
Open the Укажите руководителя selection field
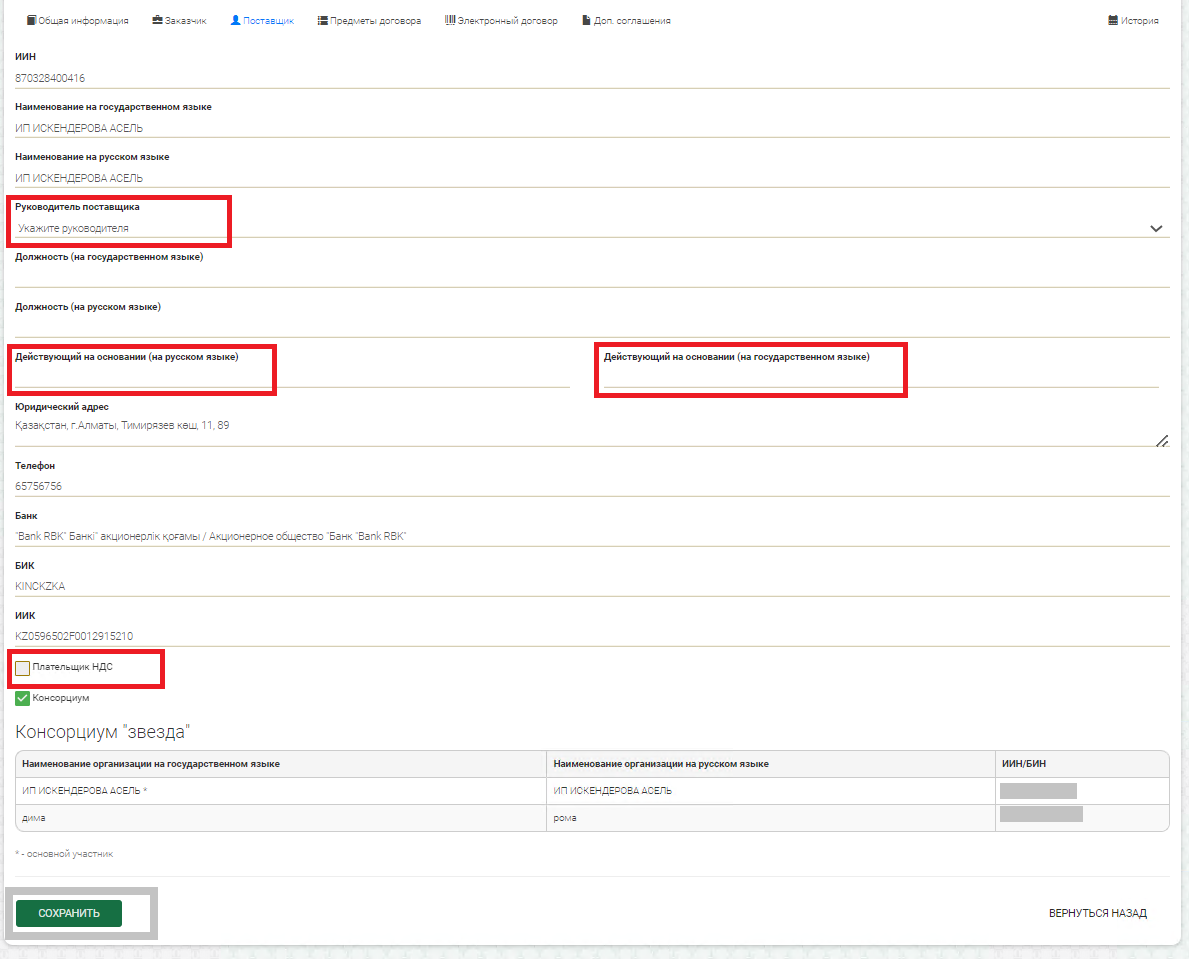580,228
